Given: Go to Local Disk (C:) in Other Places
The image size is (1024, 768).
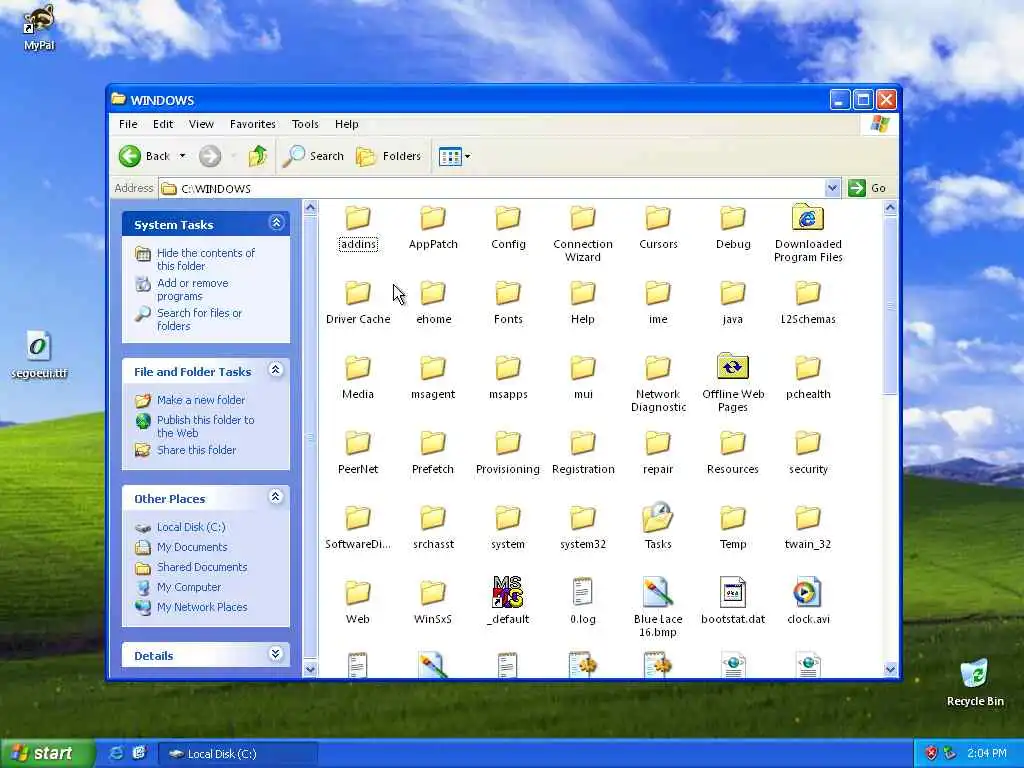Looking at the screenshot, I should point(191,527).
